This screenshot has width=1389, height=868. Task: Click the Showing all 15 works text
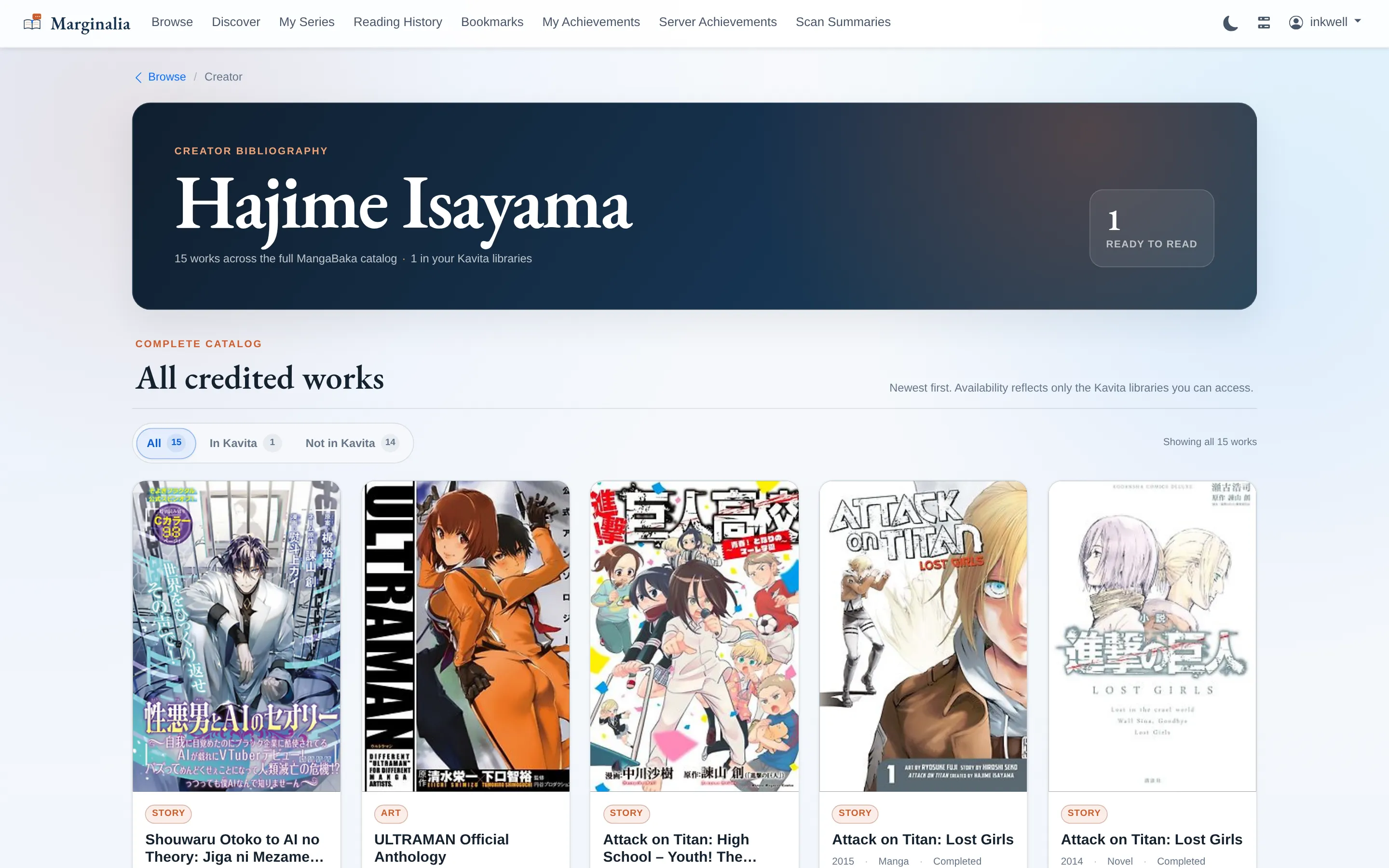(x=1210, y=441)
